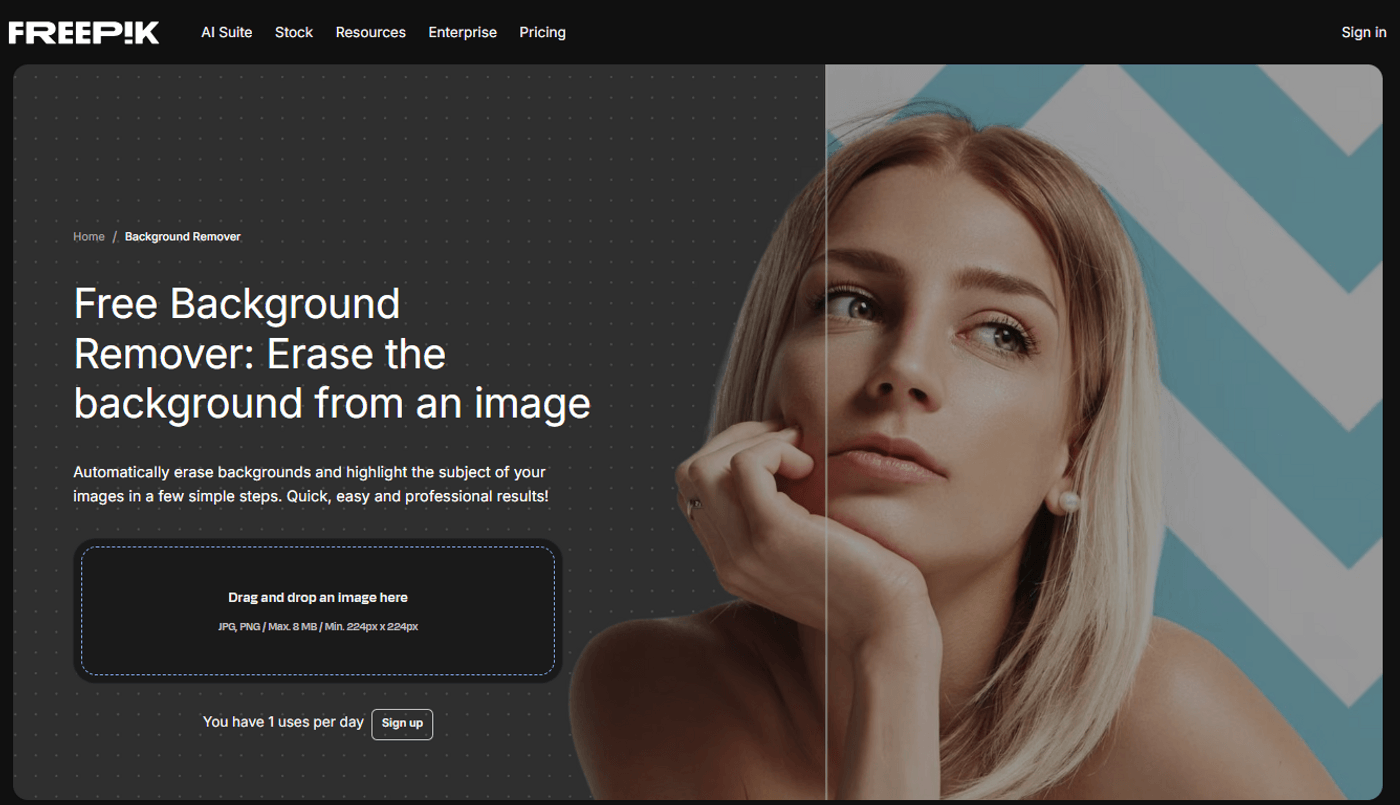
Task: Click the Background Remover breadcrumb
Action: click(182, 237)
